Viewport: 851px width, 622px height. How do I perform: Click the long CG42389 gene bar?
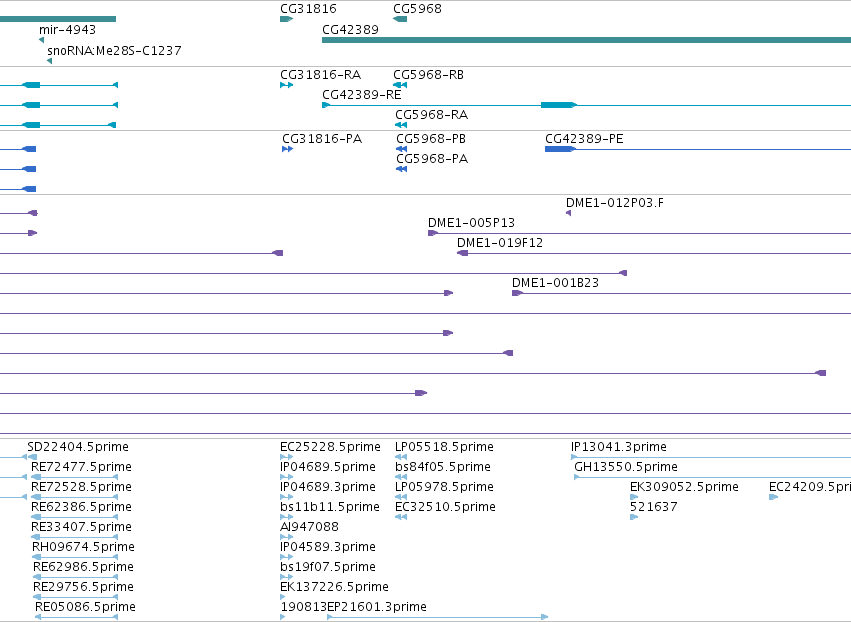tap(586, 40)
